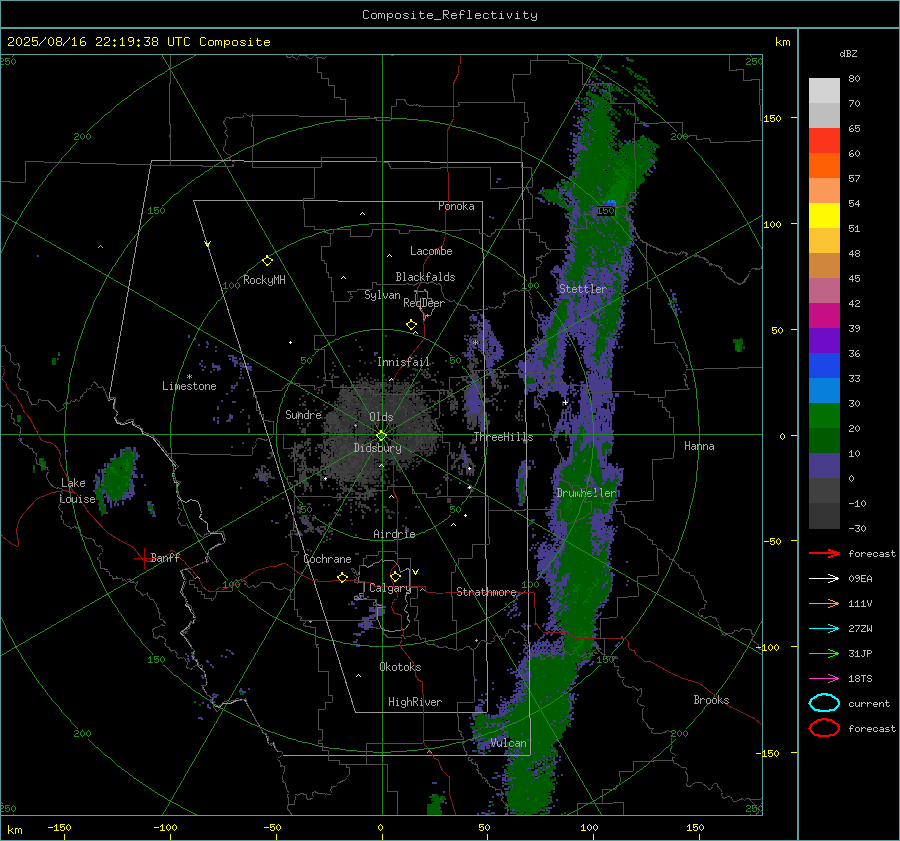This screenshot has width=900, height=841.
Task: Click the magenta 18TS arrow icon
Action: [x=824, y=679]
